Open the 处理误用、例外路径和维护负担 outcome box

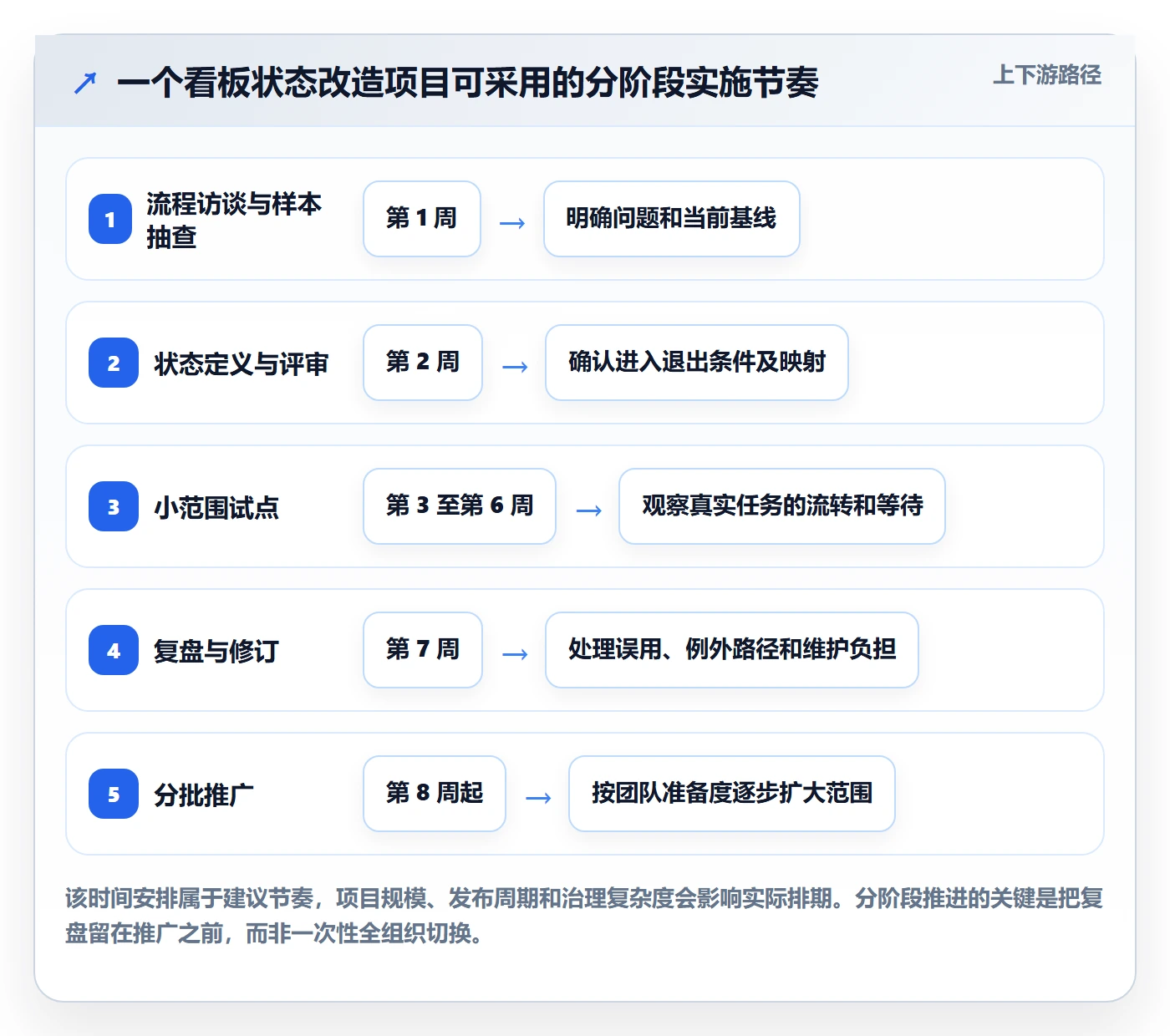coord(732,650)
